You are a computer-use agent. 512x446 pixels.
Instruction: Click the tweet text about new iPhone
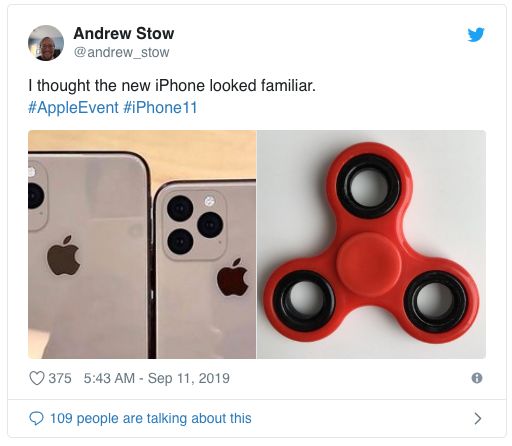pyautogui.click(x=172, y=85)
